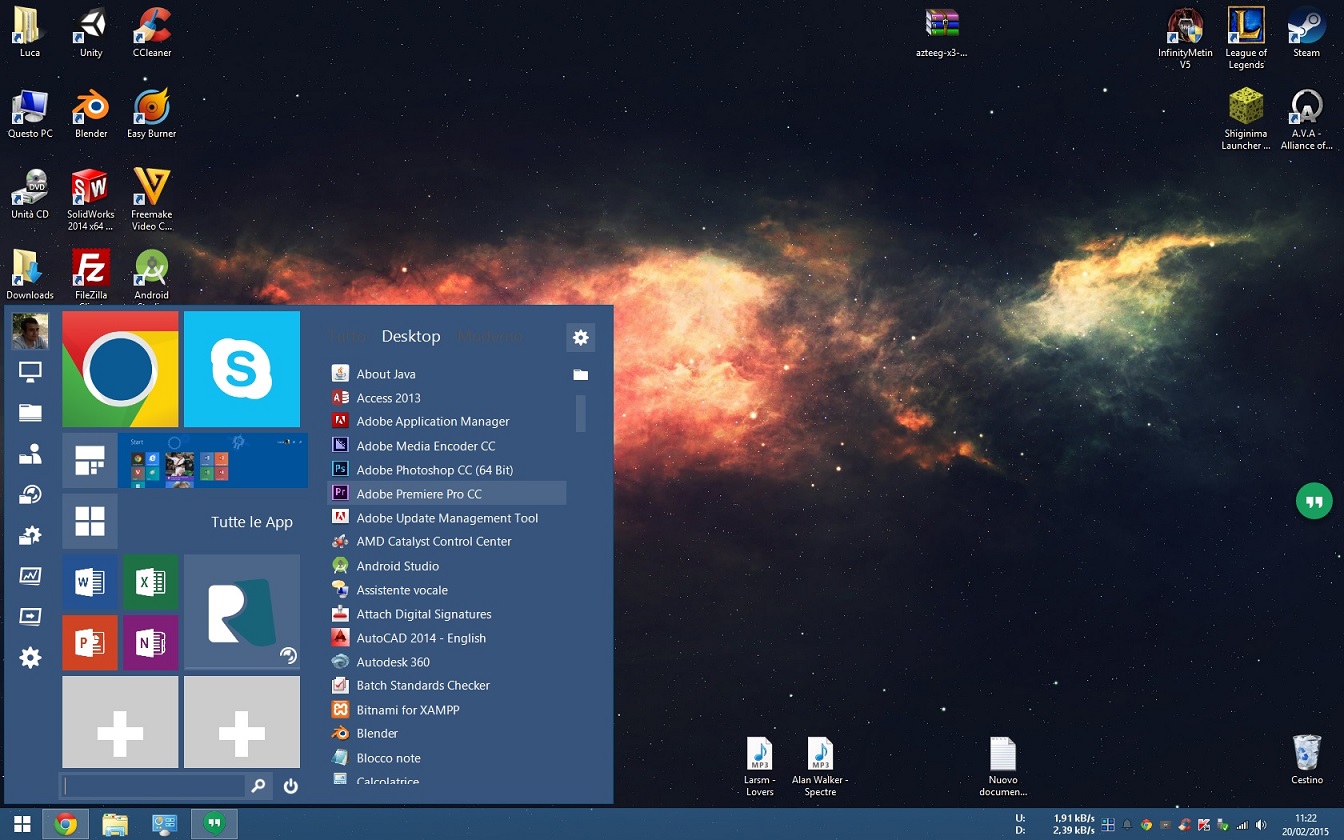Open start menu settings gear near tabs

(x=580, y=338)
